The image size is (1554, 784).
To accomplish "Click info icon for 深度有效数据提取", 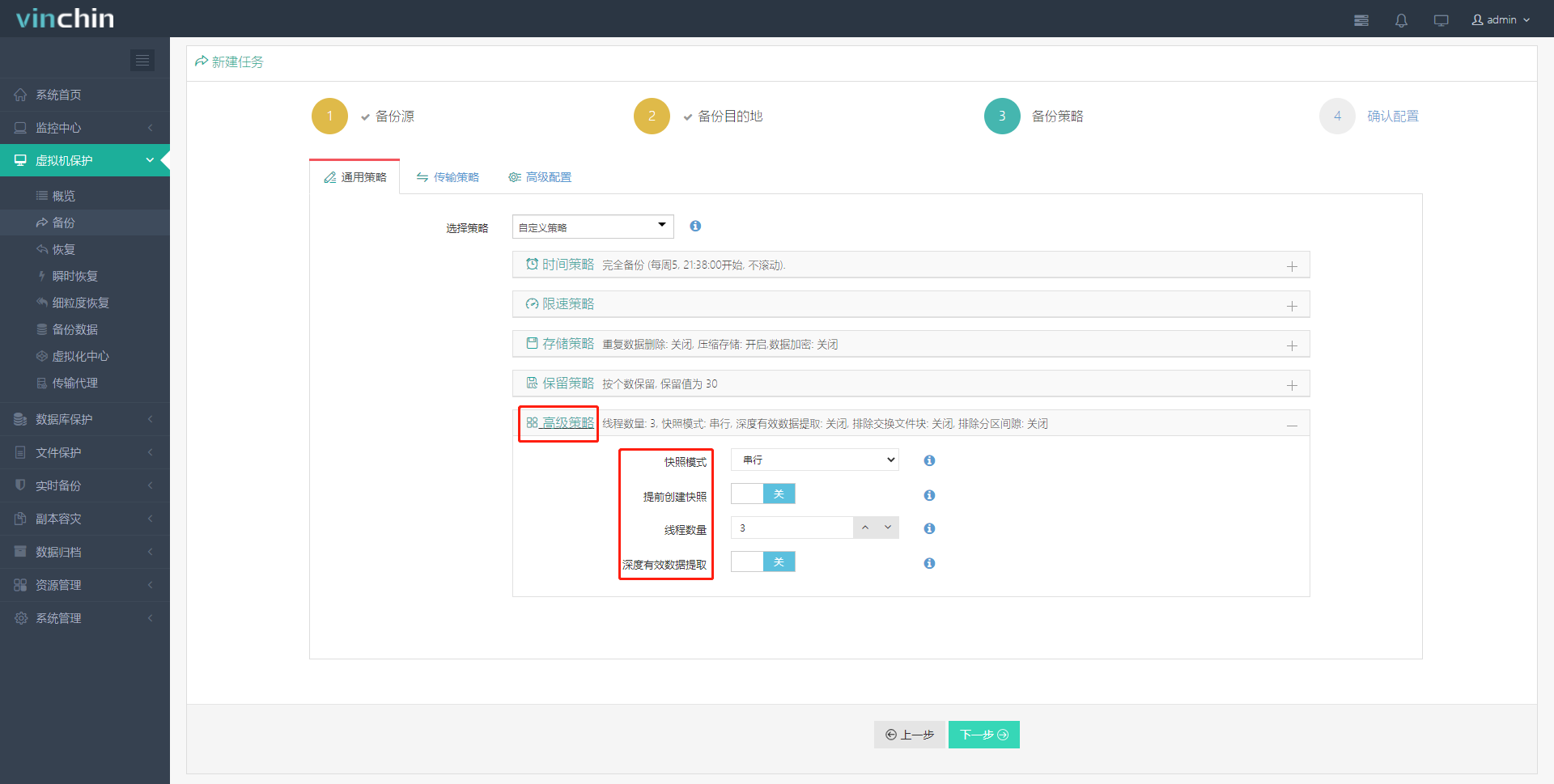I will [x=929, y=563].
